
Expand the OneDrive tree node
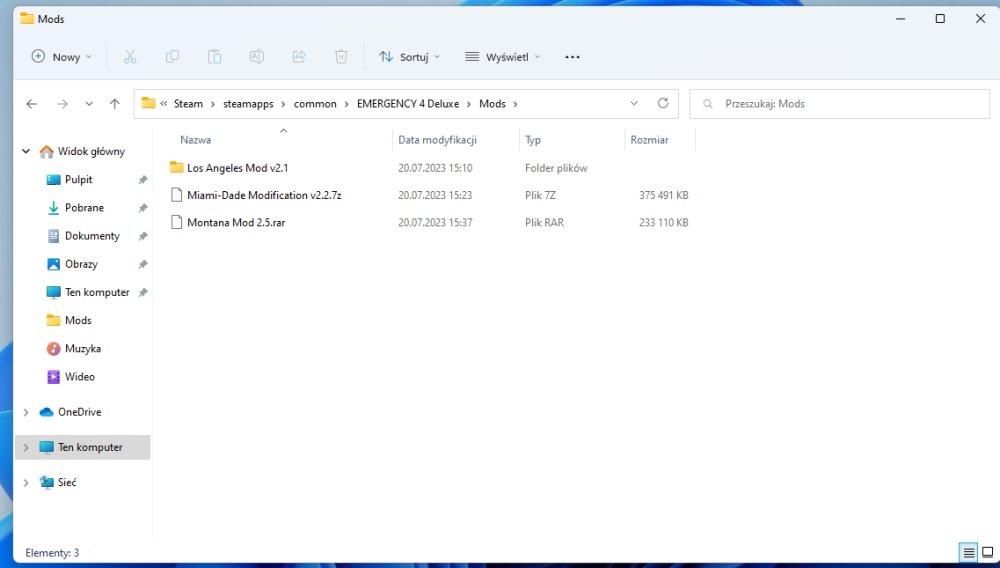[x=26, y=412]
